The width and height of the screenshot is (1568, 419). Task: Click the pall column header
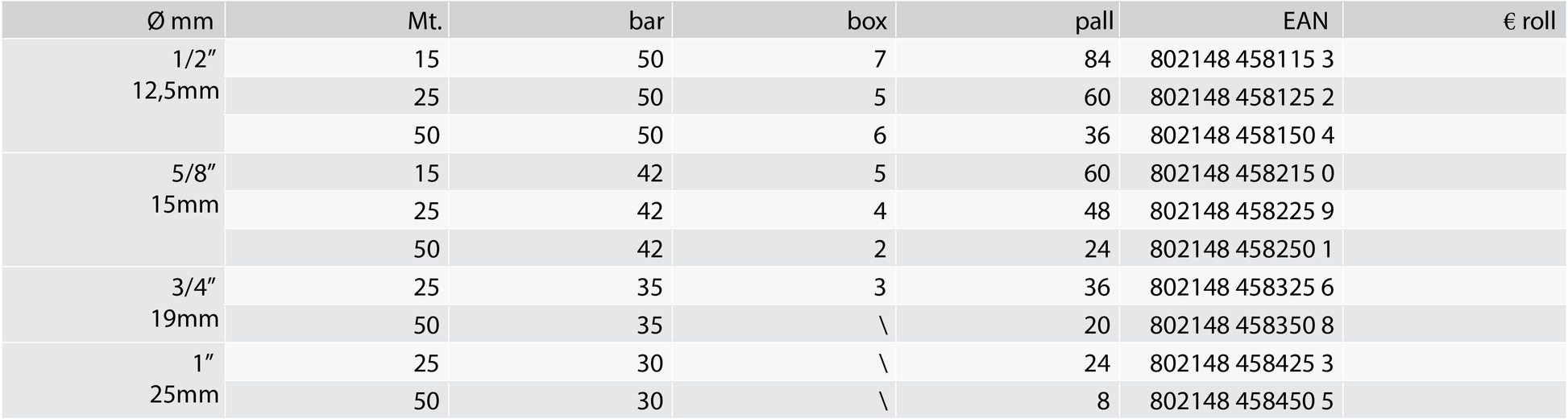(1008, 20)
